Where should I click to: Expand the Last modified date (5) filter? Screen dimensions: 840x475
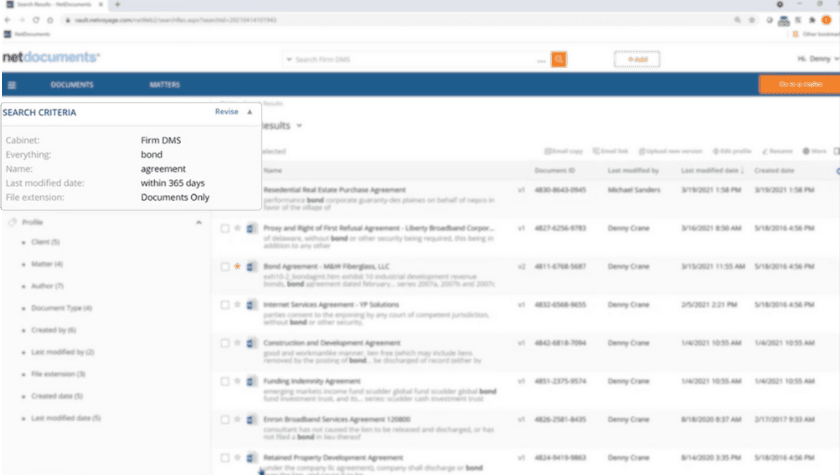tap(65, 418)
